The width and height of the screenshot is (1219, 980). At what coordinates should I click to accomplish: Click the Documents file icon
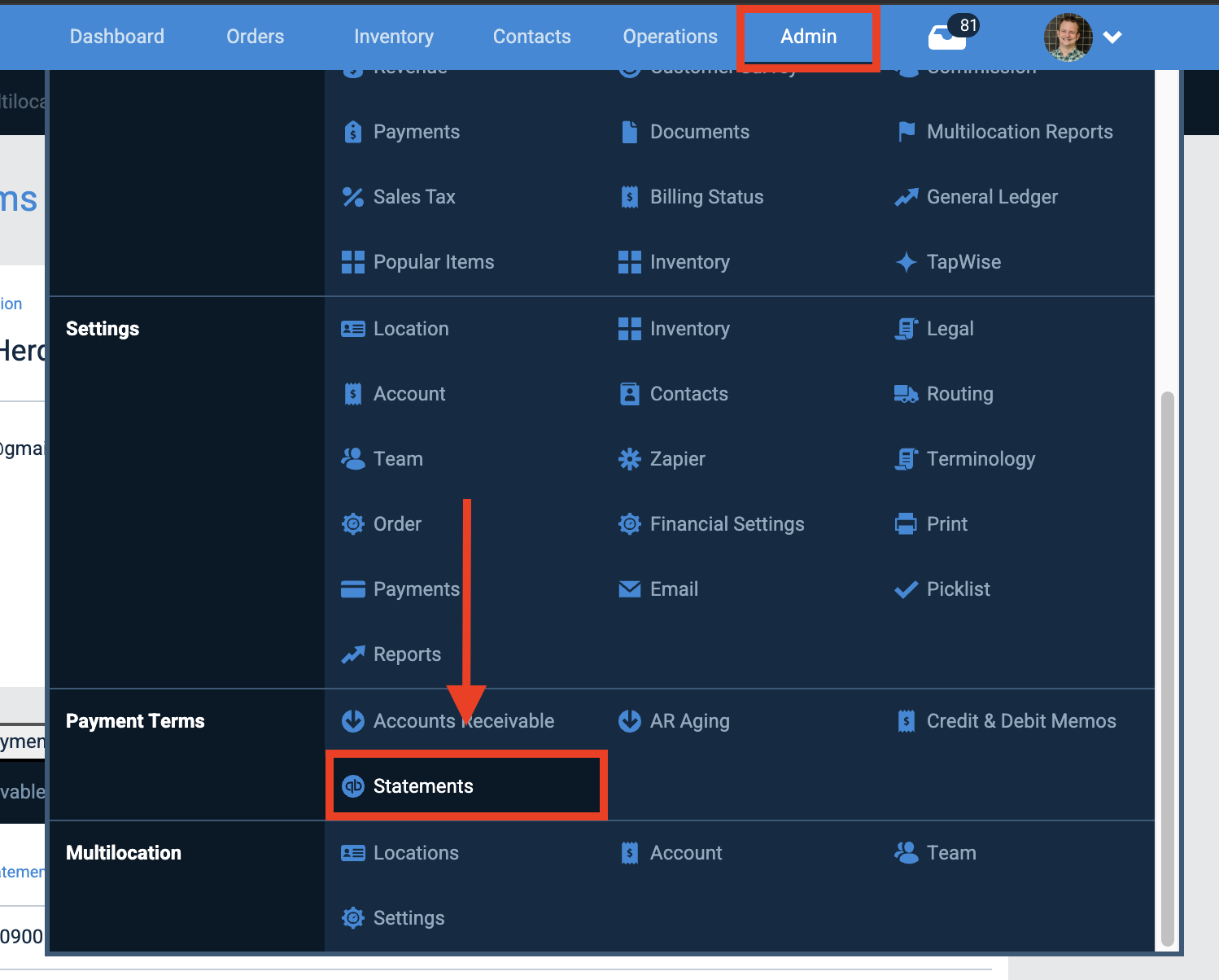[629, 132]
